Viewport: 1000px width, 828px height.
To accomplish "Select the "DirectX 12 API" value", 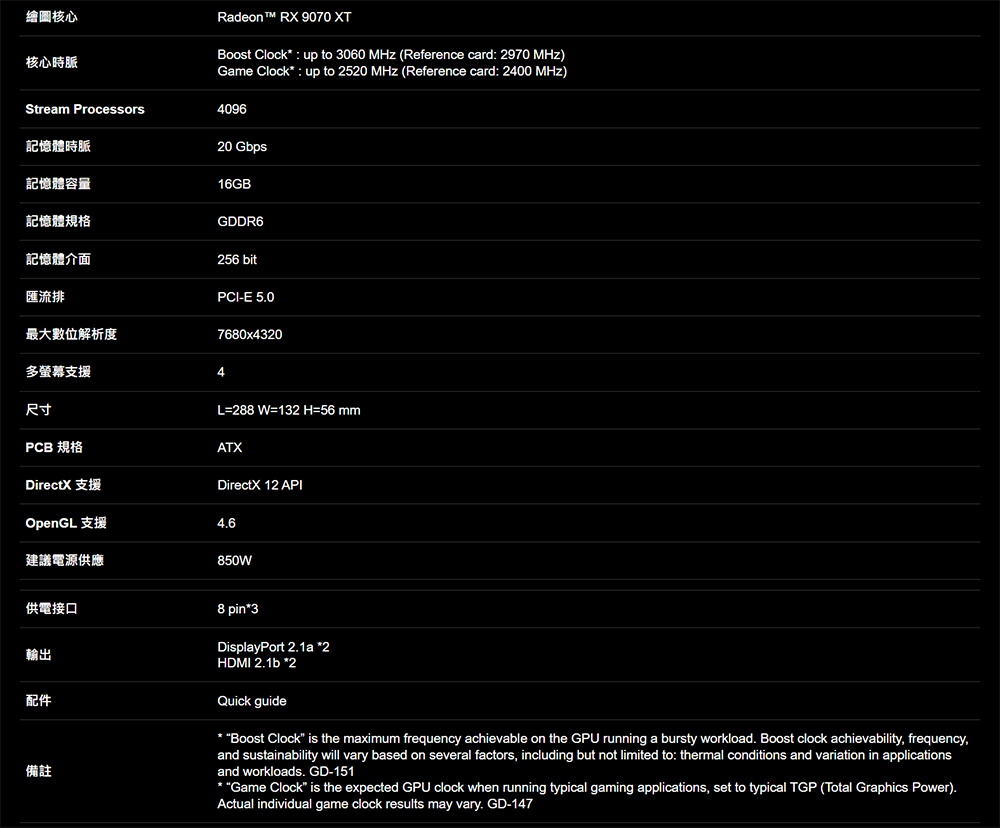I will click(x=260, y=485).
